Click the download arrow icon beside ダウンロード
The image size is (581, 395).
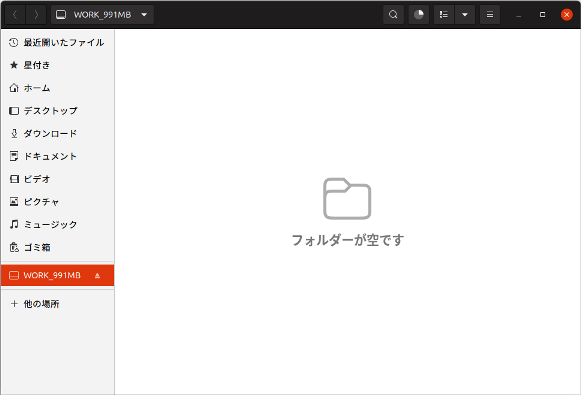click(14, 133)
